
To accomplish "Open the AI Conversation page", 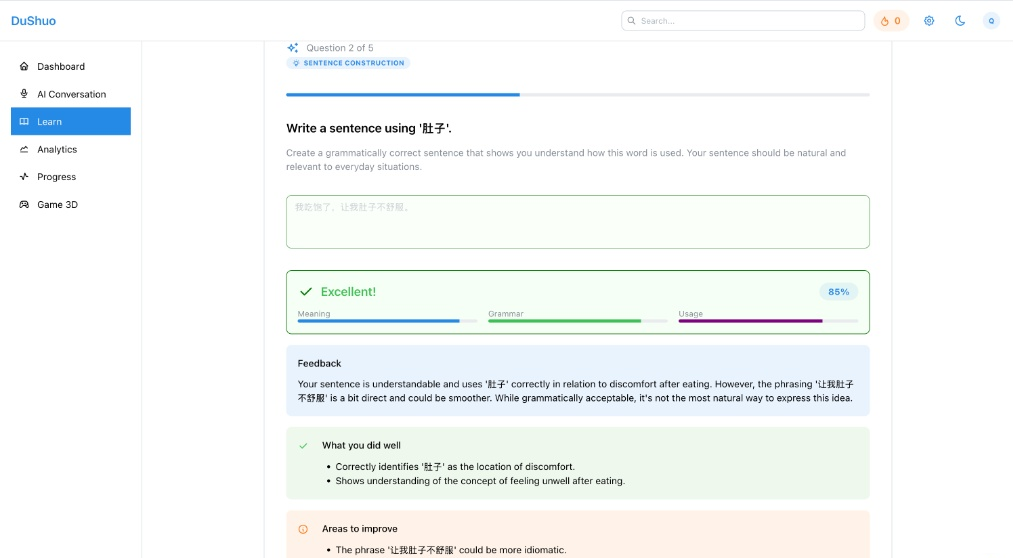I will (71, 94).
